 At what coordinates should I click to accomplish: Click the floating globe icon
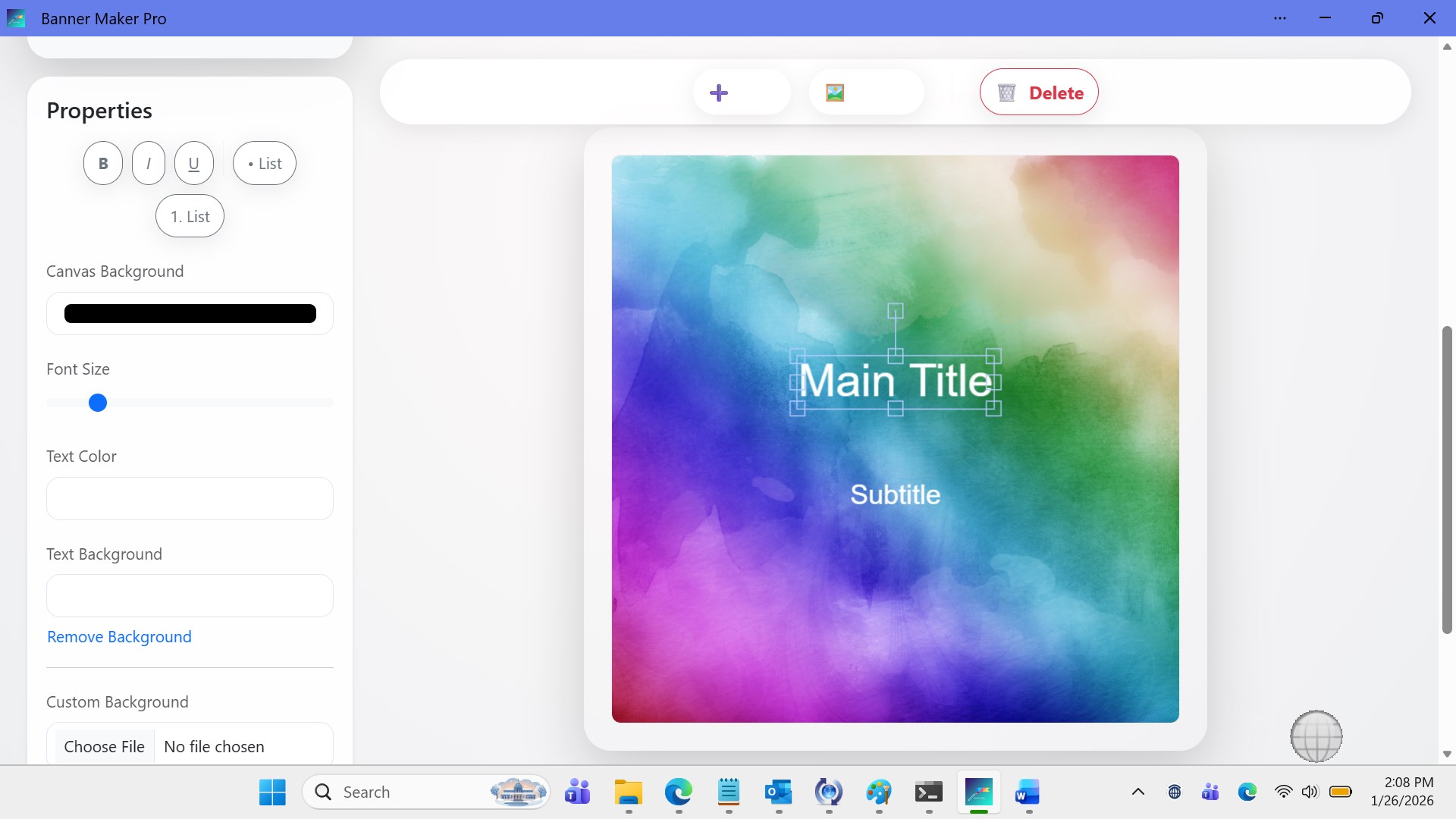tap(1316, 736)
